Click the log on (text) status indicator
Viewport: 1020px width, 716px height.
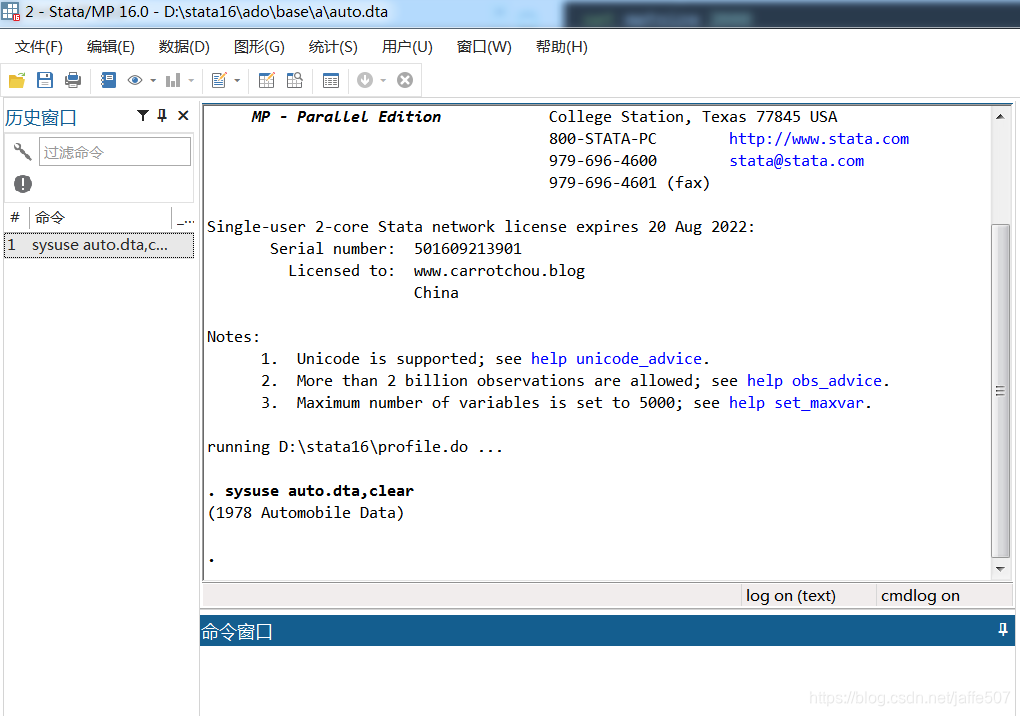[x=790, y=596]
